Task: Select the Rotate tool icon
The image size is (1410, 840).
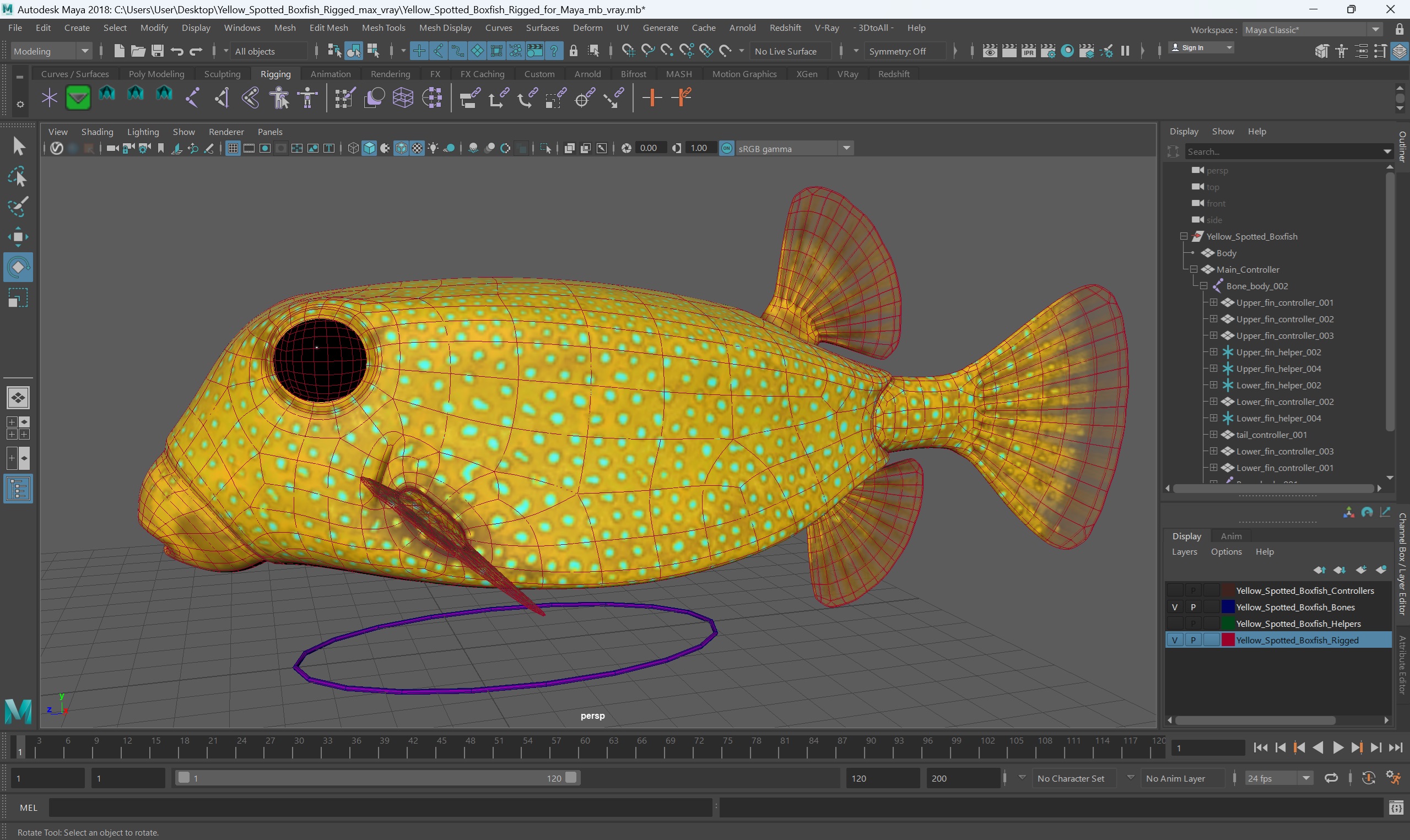Action: point(18,267)
